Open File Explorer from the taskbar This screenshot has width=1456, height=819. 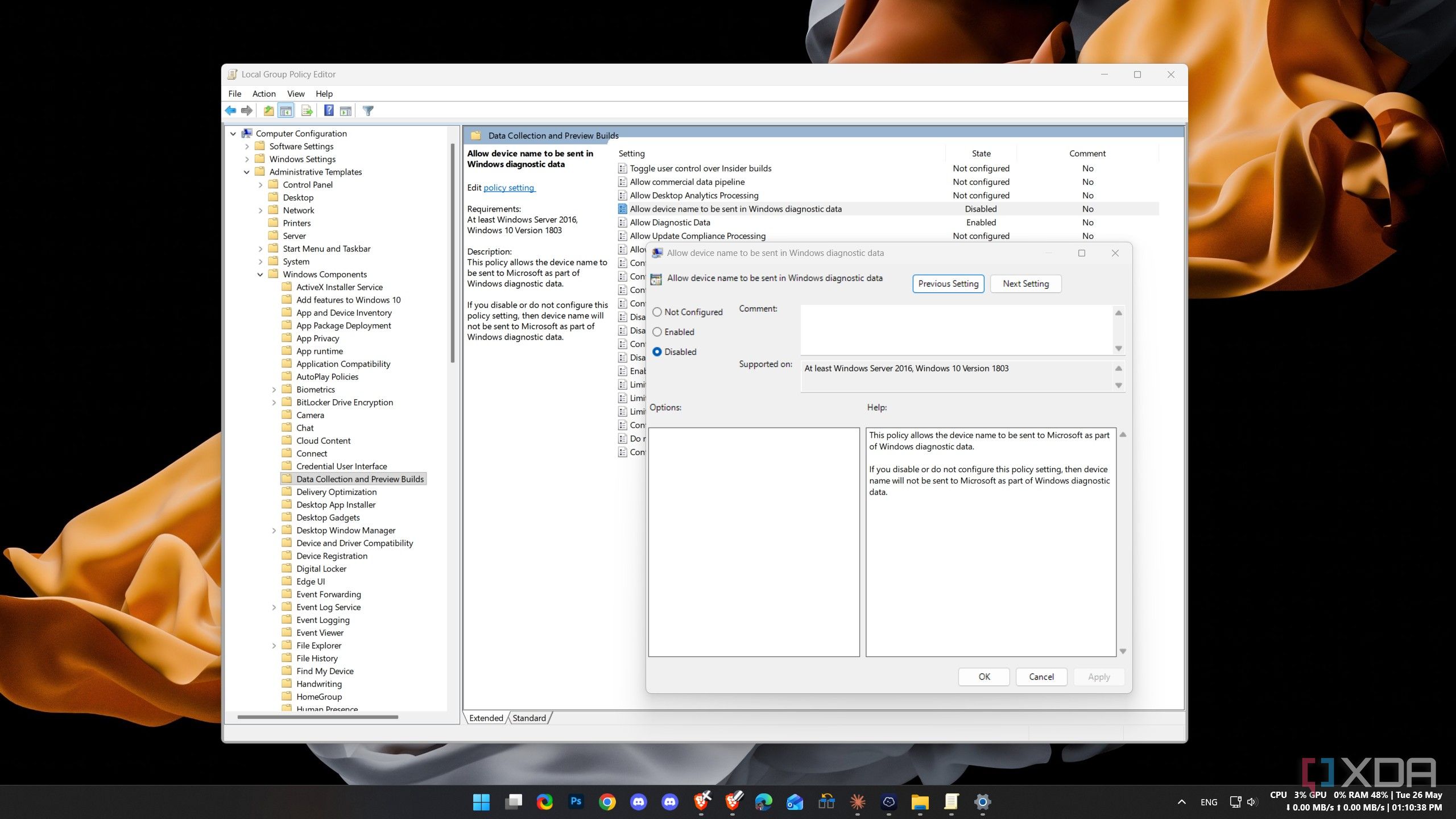[x=920, y=802]
